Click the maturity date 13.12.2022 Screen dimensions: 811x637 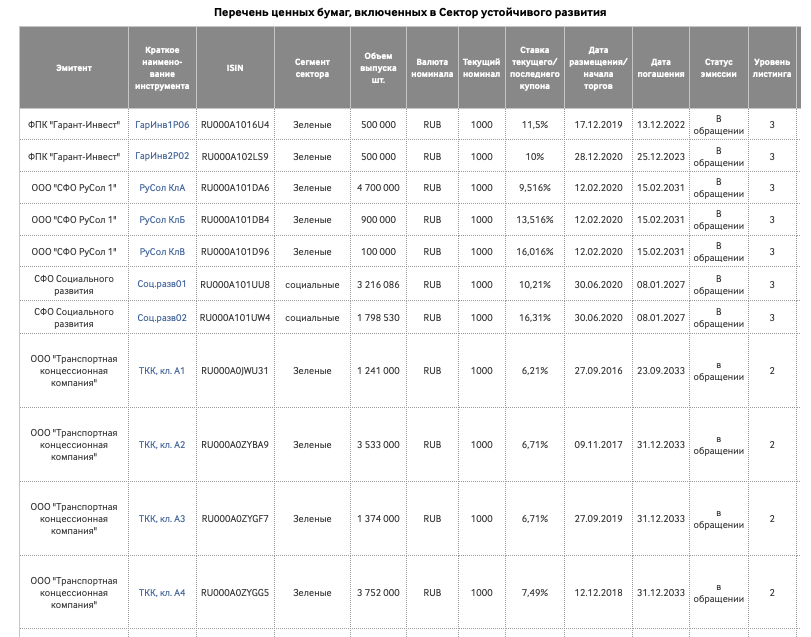660,125
